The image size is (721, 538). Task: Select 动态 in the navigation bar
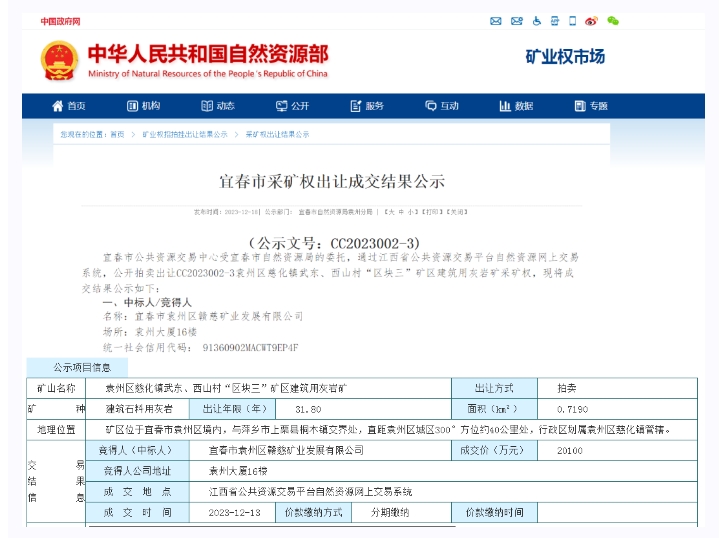[218, 106]
